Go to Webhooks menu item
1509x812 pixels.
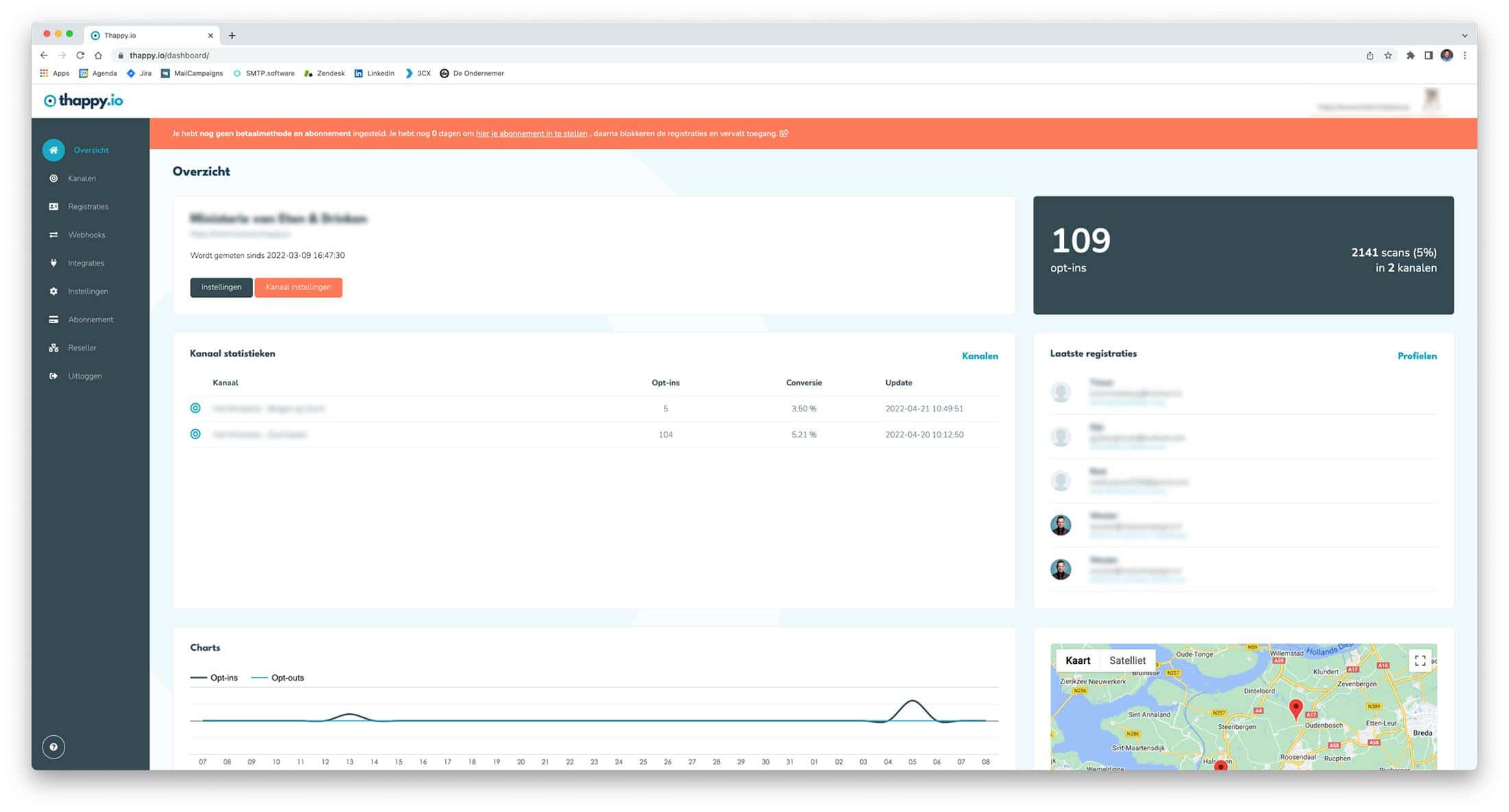point(86,235)
